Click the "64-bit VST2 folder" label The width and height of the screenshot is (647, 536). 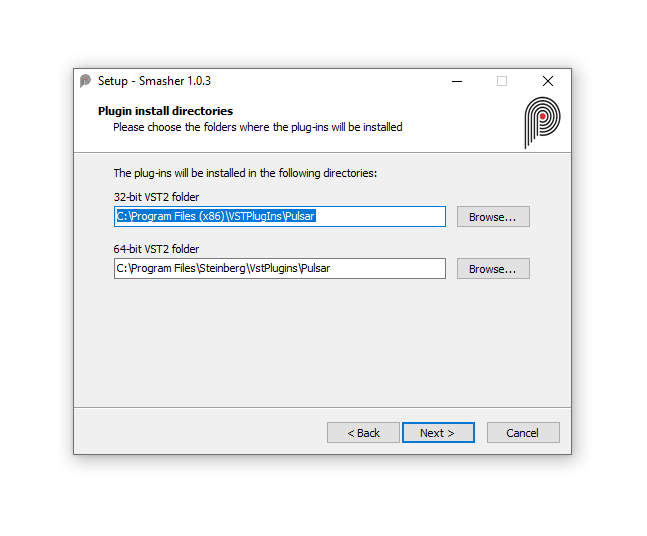tap(156, 249)
